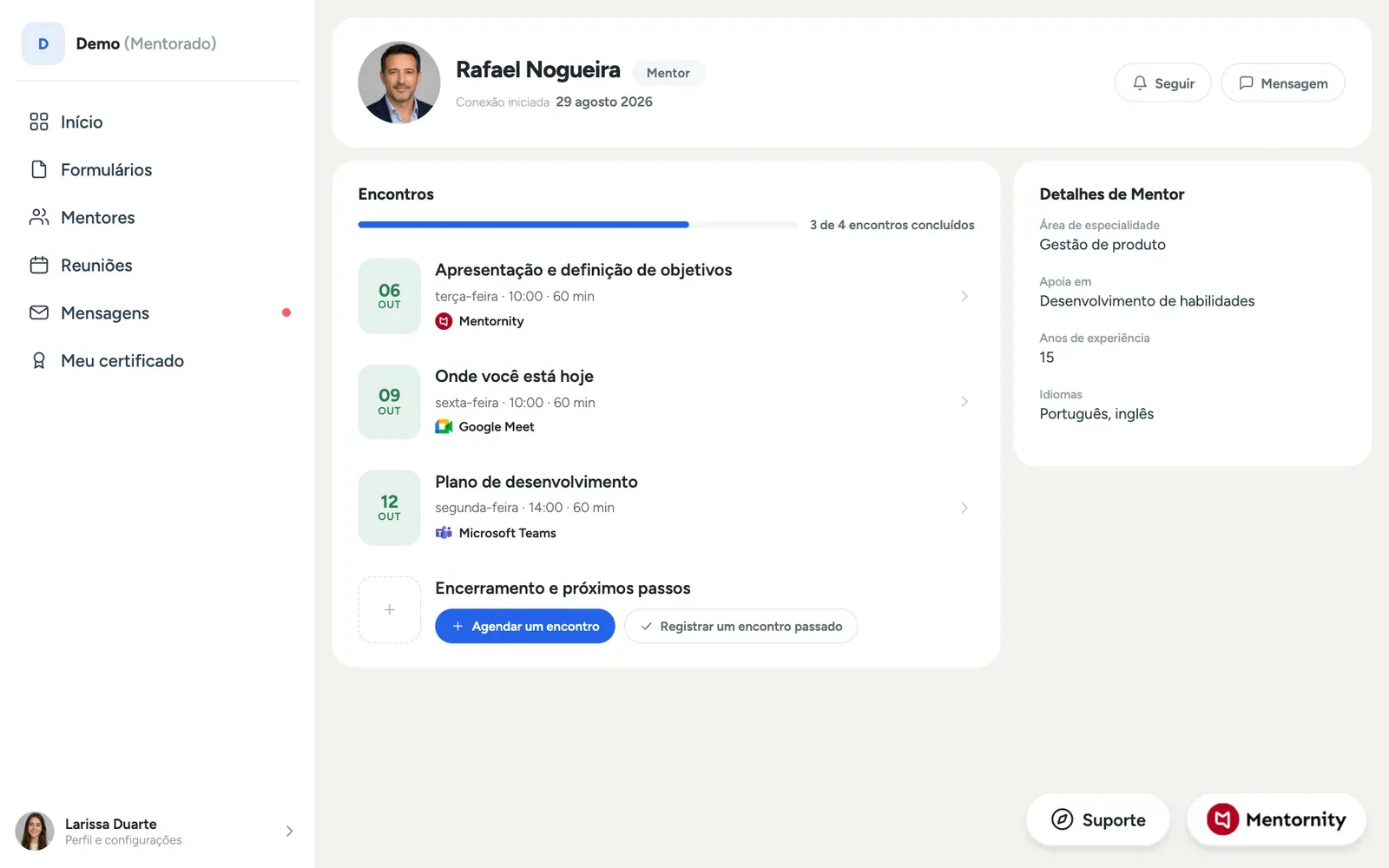Click the Mentornity logo in the first meeting

click(444, 321)
